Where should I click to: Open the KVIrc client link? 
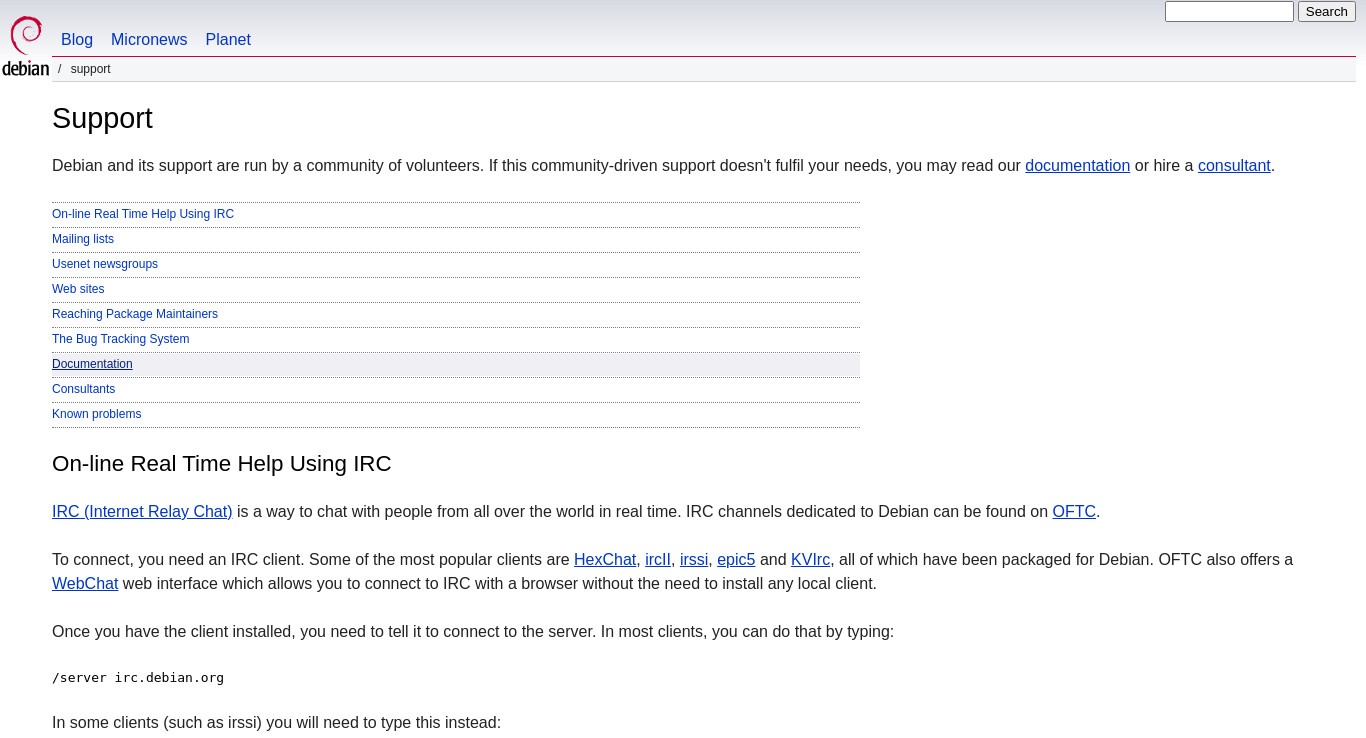[810, 560]
